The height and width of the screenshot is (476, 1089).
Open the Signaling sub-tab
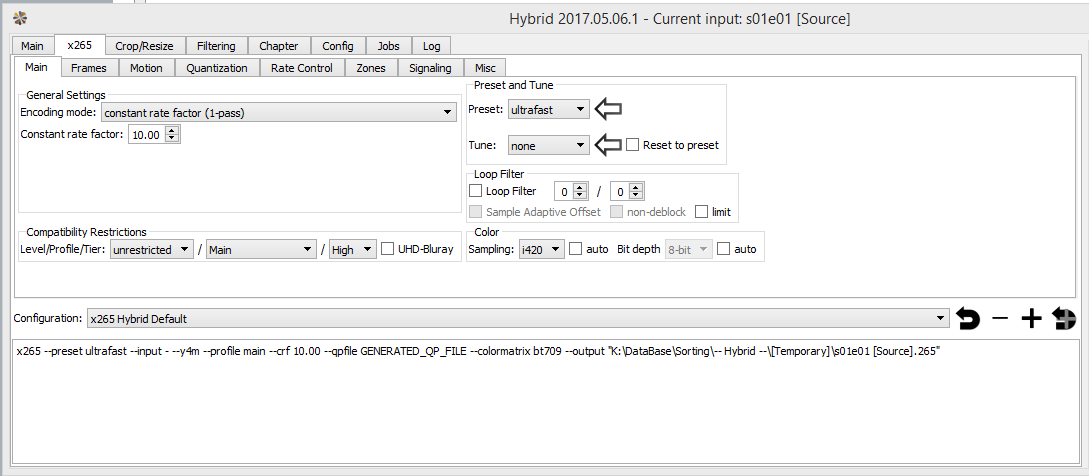tap(430, 68)
